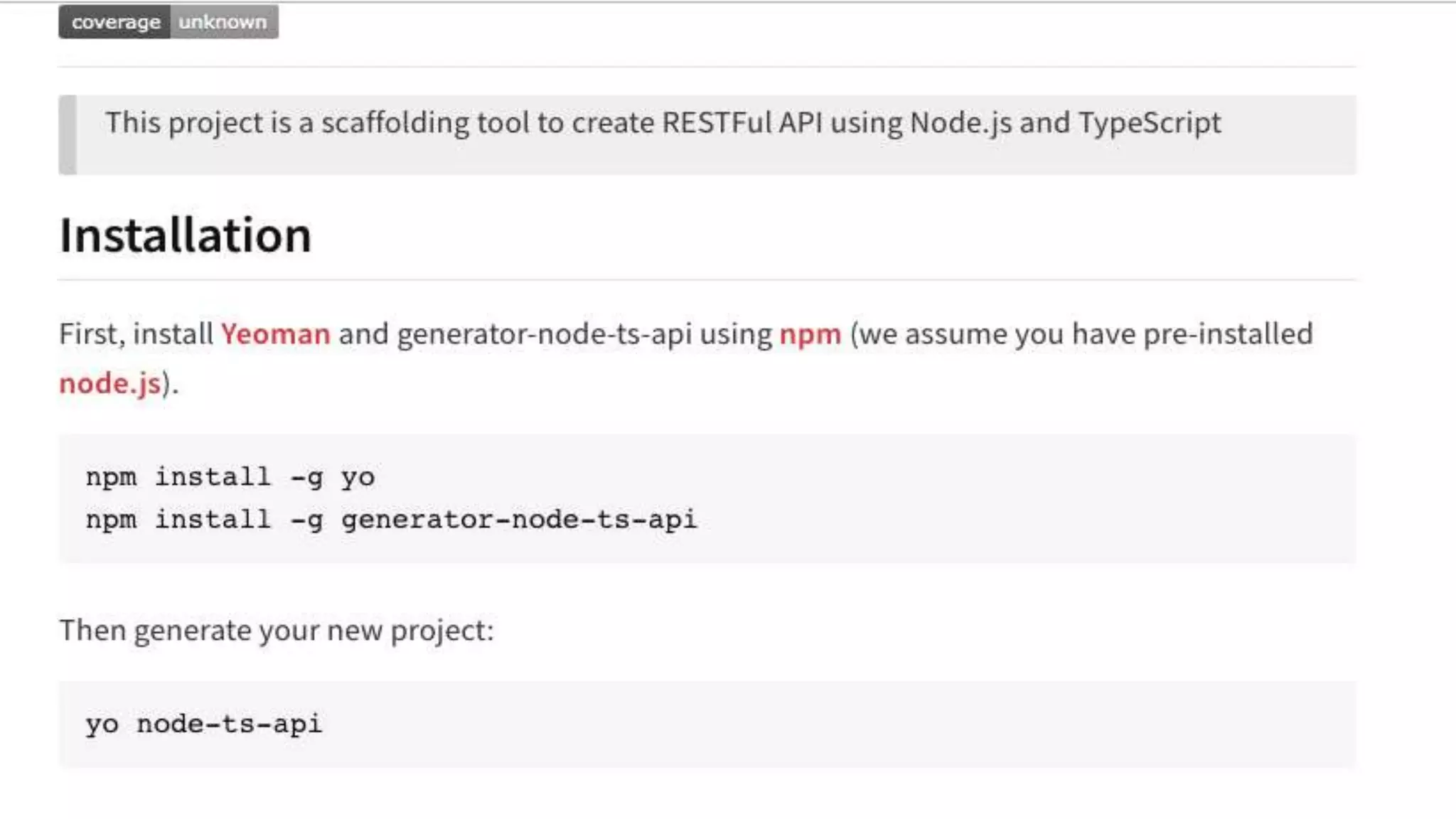Open the Yeoman link
This screenshot has height=819, width=1456.
coord(275,334)
